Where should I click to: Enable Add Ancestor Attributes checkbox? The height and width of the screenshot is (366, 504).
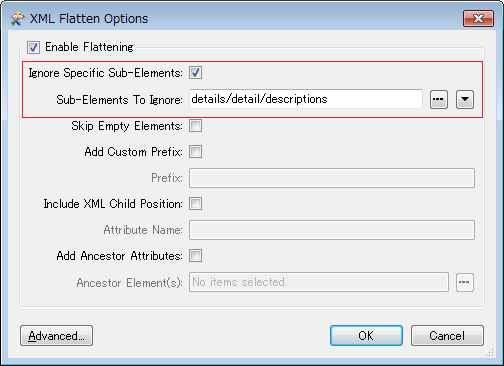click(195, 256)
